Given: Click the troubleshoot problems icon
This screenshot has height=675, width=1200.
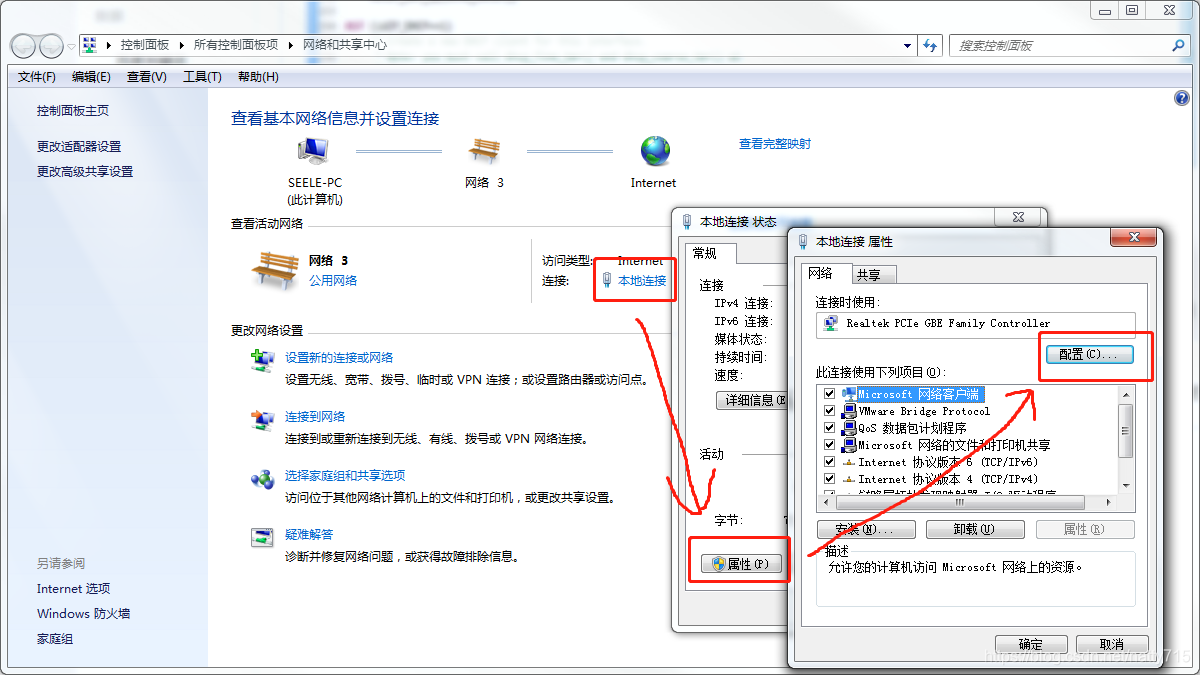Looking at the screenshot, I should pos(262,538).
